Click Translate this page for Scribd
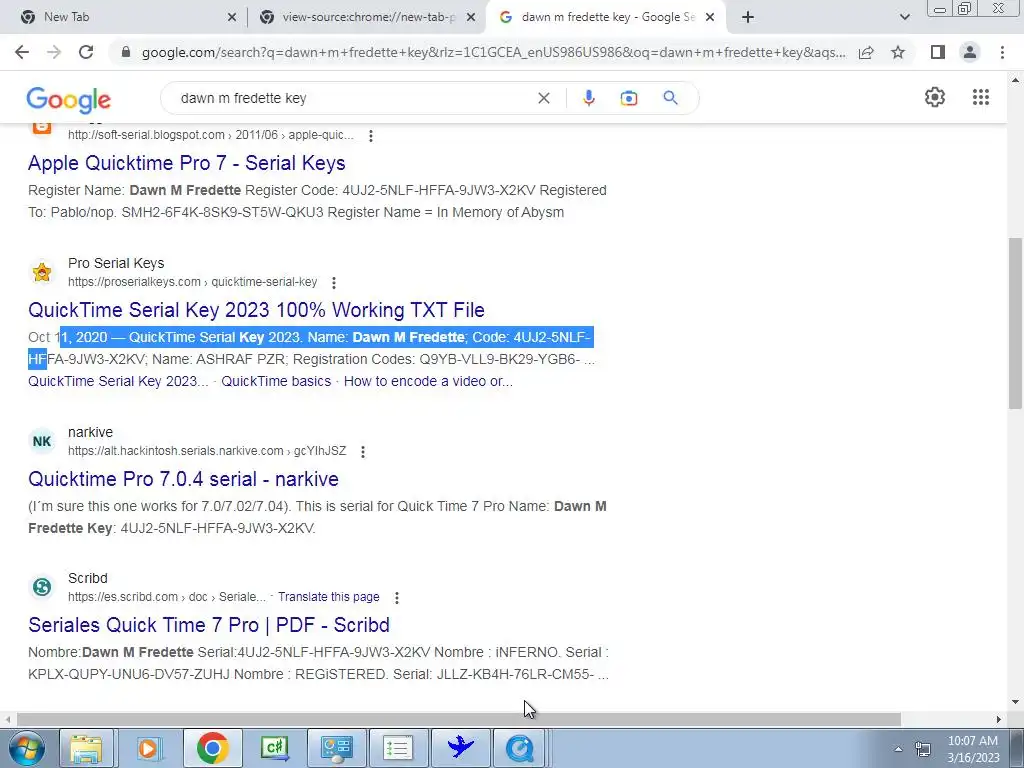This screenshot has width=1024, height=768. point(328,597)
